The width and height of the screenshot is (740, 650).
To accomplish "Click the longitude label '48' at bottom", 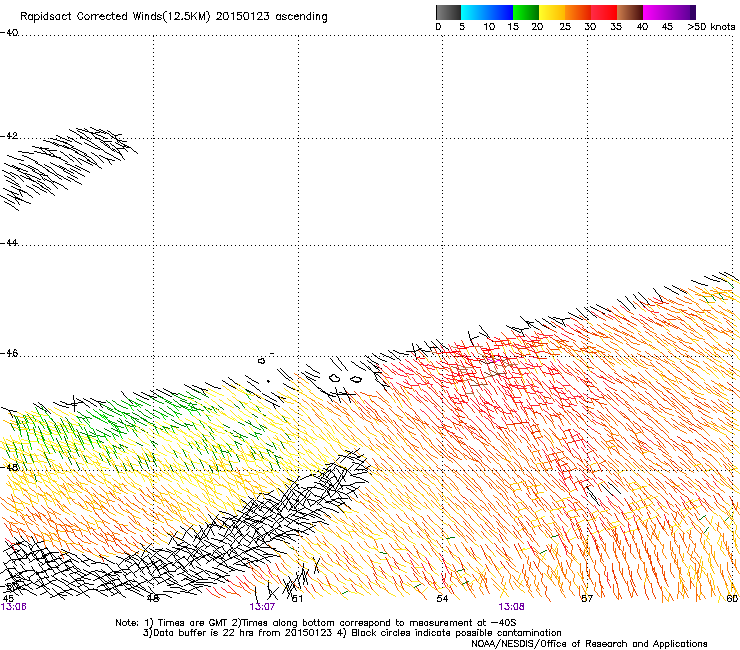I will pos(153,599).
